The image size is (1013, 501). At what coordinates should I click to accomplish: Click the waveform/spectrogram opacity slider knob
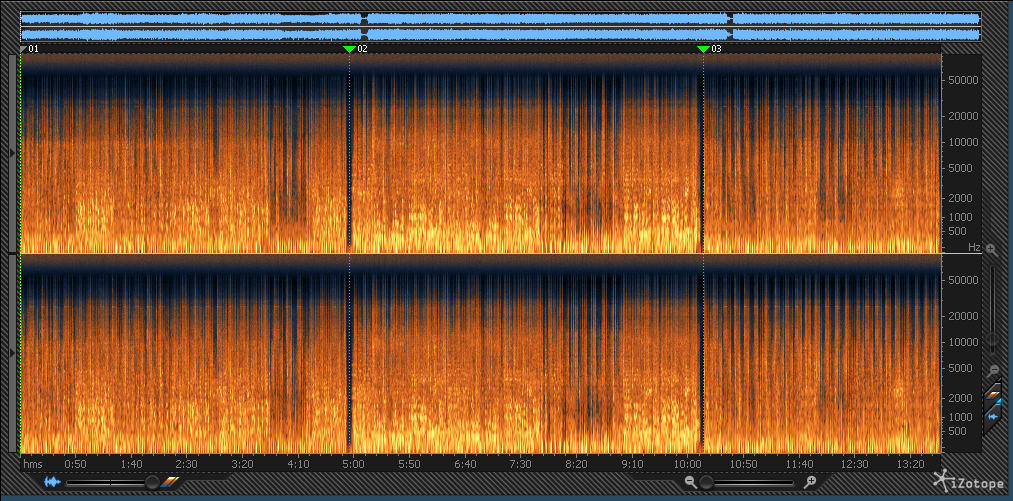[152, 483]
